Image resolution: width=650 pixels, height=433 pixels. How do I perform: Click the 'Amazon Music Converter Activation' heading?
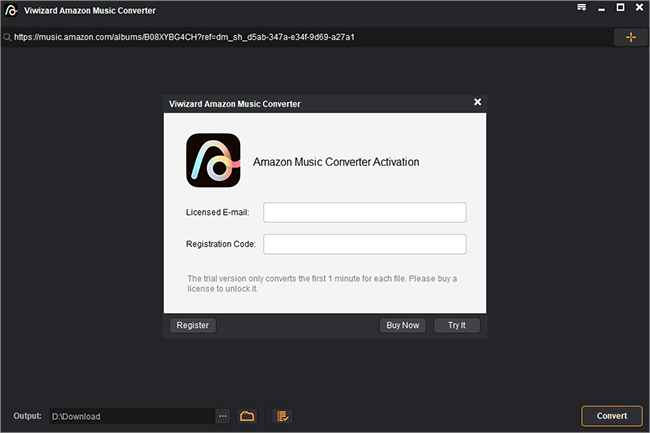[x=336, y=162]
